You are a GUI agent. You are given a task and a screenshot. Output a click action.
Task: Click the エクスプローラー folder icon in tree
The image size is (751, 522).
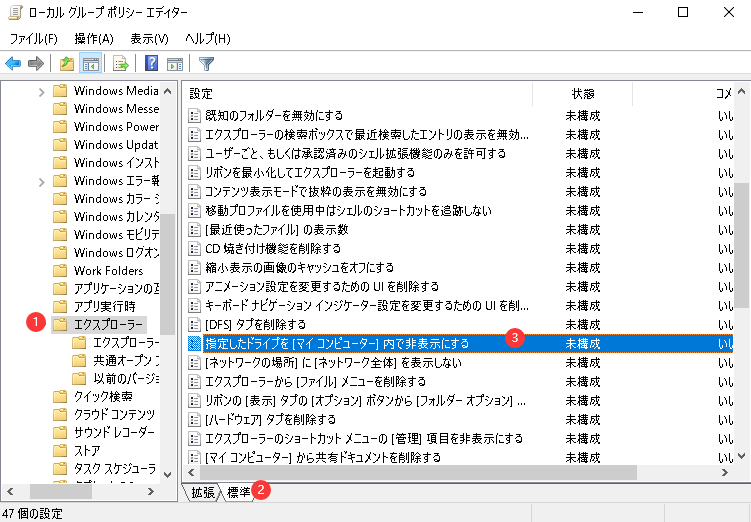tap(60, 325)
